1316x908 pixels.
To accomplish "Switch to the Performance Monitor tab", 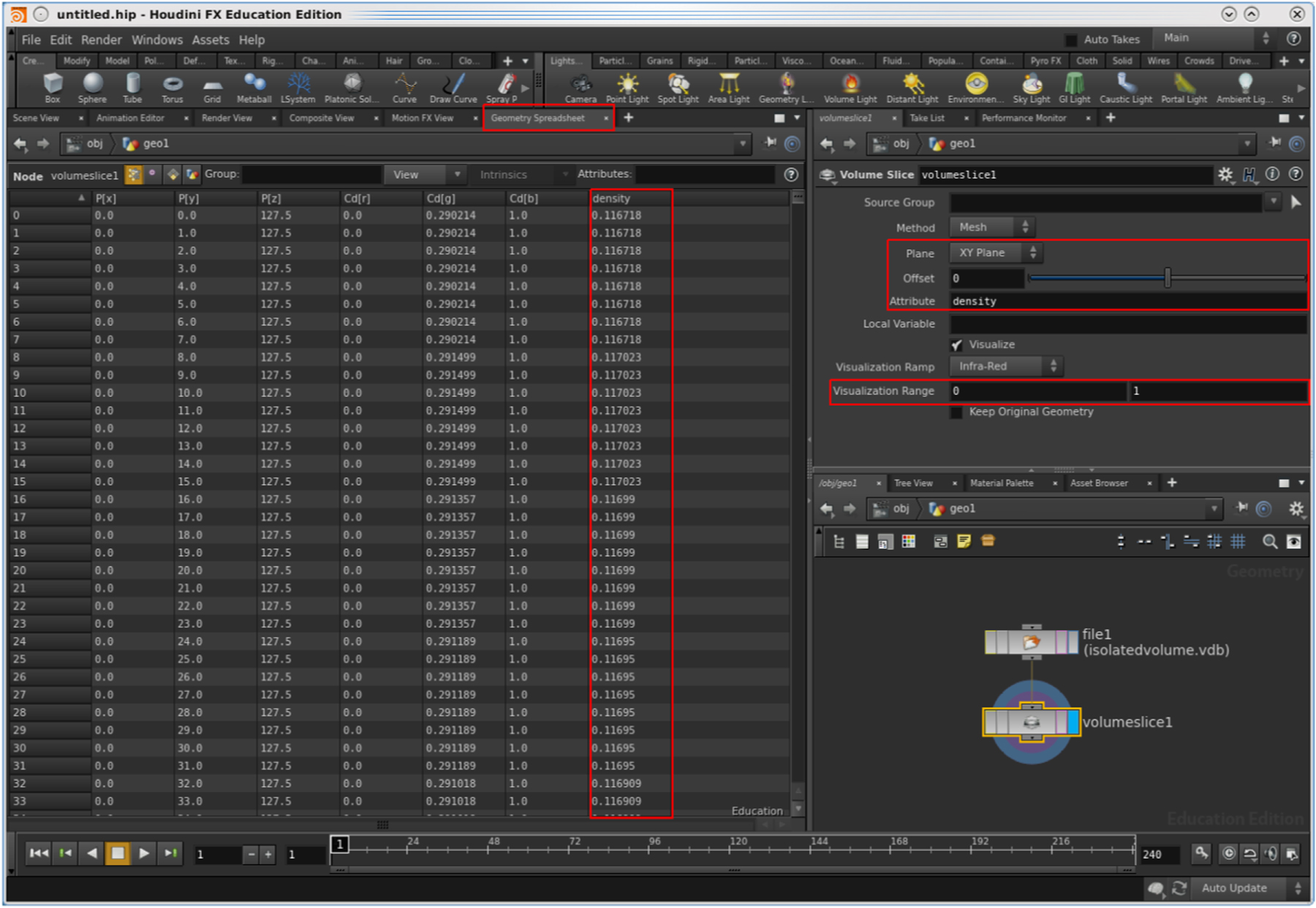I will pos(1024,118).
